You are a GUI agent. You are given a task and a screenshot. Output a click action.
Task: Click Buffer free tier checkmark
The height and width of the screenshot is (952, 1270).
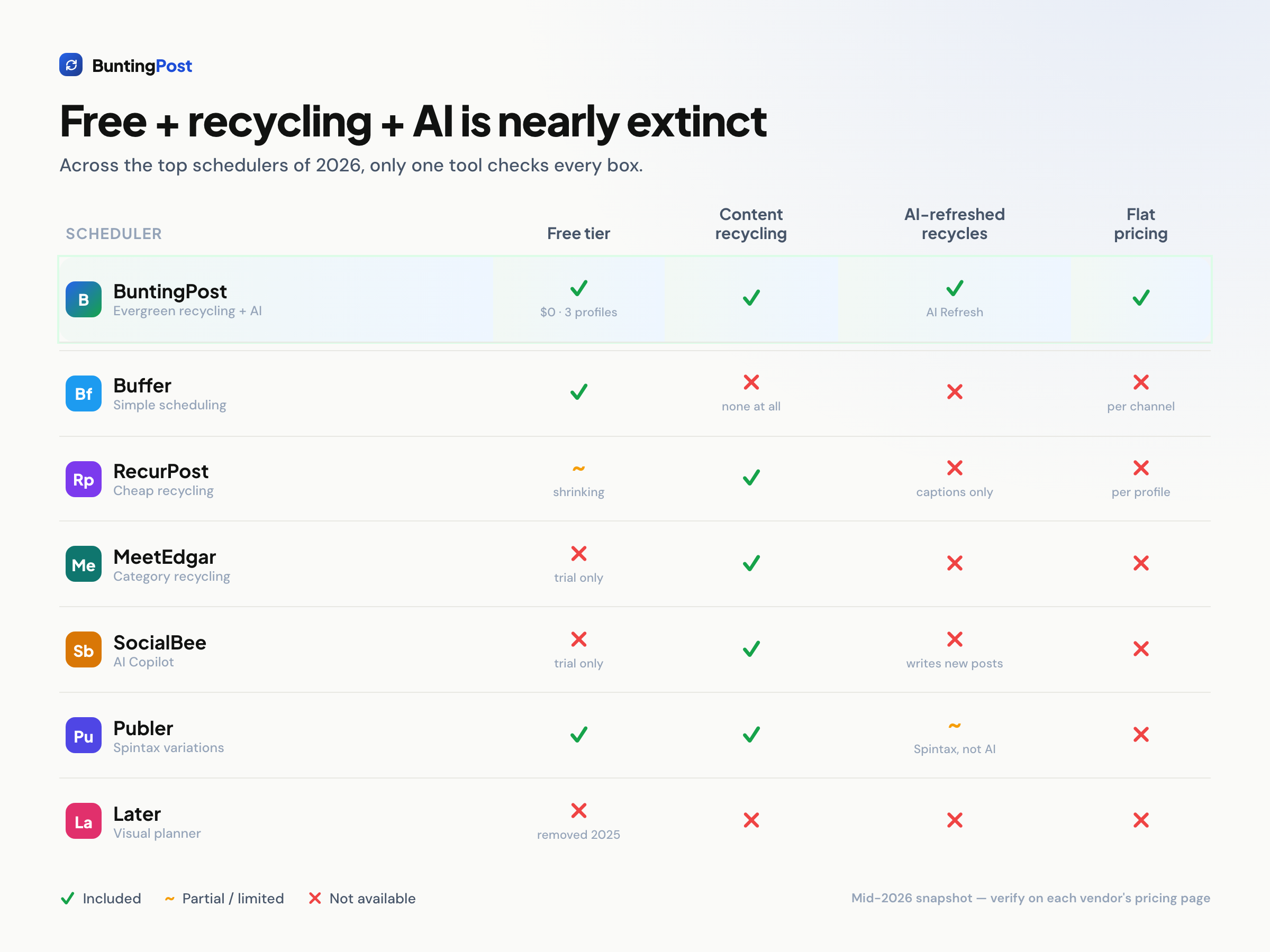point(579,392)
